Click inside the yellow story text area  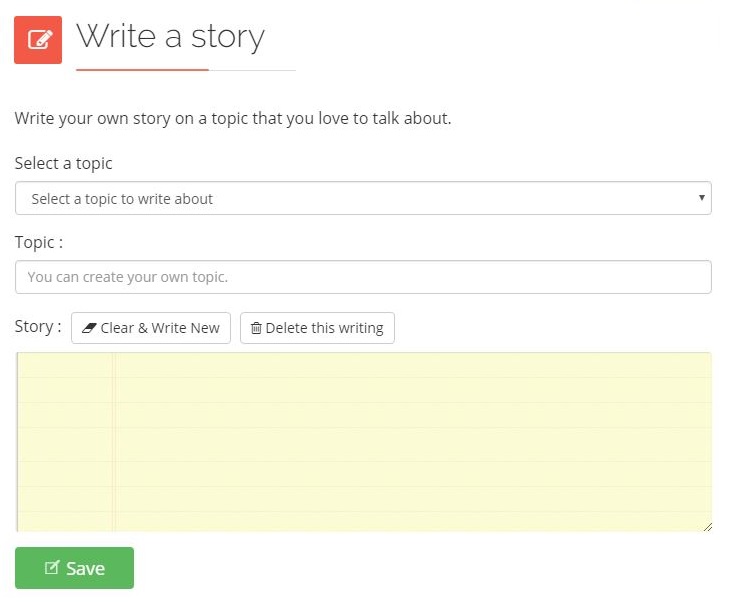pyautogui.click(x=400, y=440)
